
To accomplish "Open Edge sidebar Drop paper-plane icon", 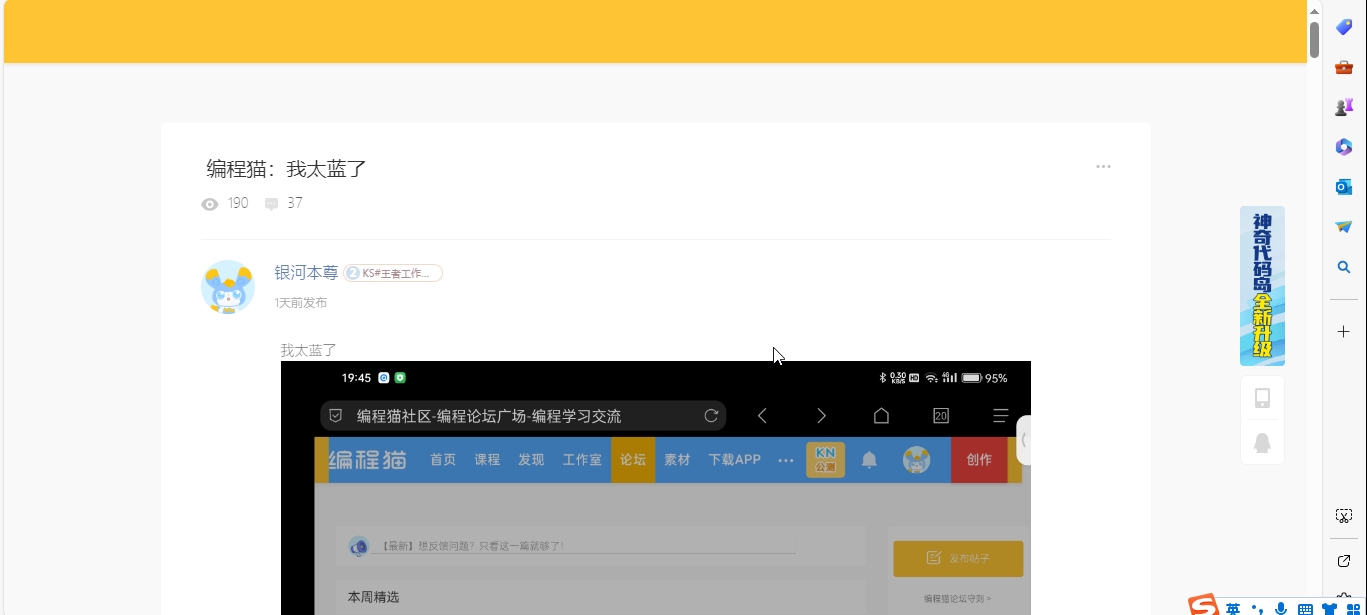I will pos(1344,227).
